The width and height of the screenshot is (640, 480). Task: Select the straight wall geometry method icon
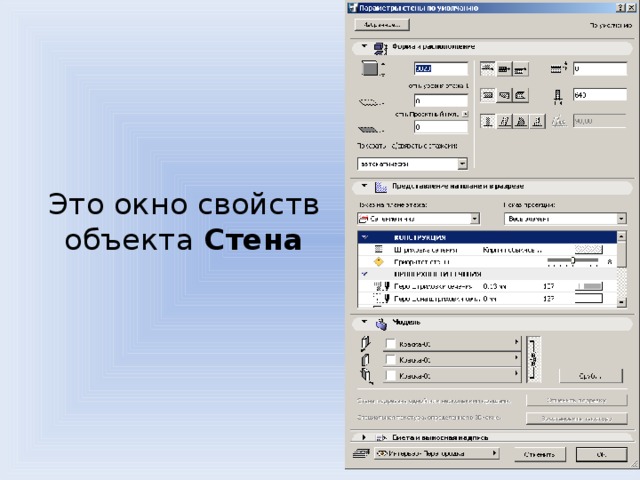pos(488,69)
